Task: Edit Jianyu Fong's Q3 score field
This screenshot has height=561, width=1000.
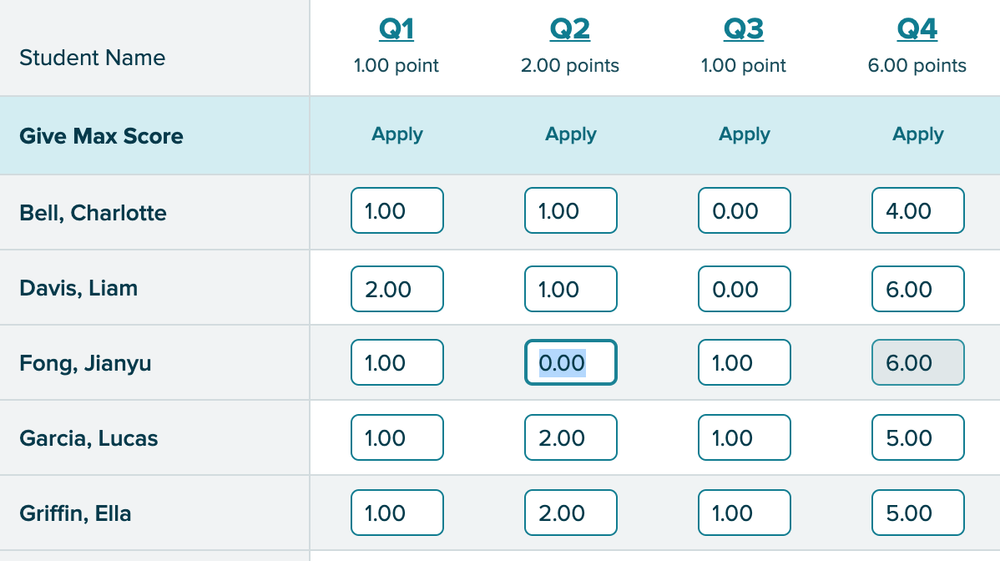Action: pyautogui.click(x=744, y=363)
